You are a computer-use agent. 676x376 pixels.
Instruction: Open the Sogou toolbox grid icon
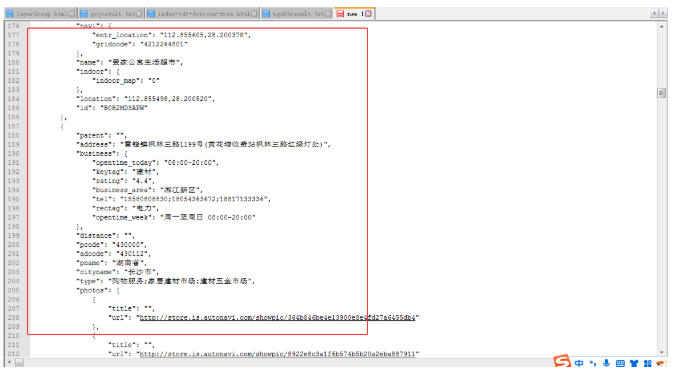coord(648,363)
